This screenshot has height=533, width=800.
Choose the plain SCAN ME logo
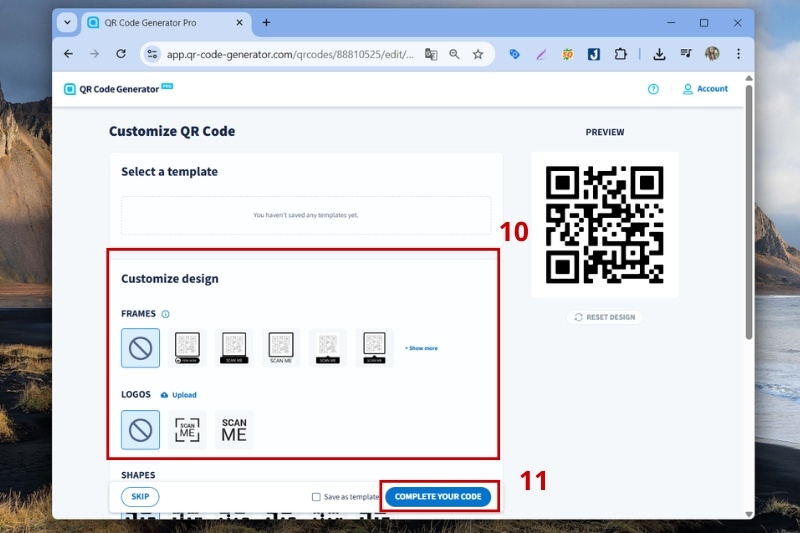234,429
